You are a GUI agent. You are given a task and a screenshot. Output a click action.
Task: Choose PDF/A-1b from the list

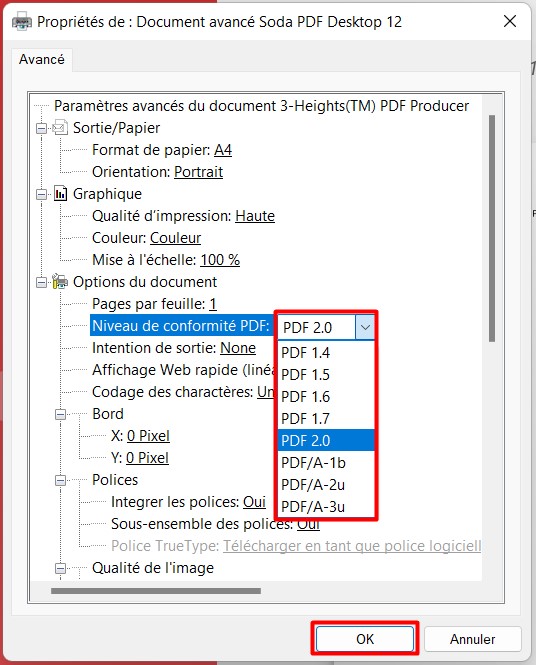click(x=326, y=462)
